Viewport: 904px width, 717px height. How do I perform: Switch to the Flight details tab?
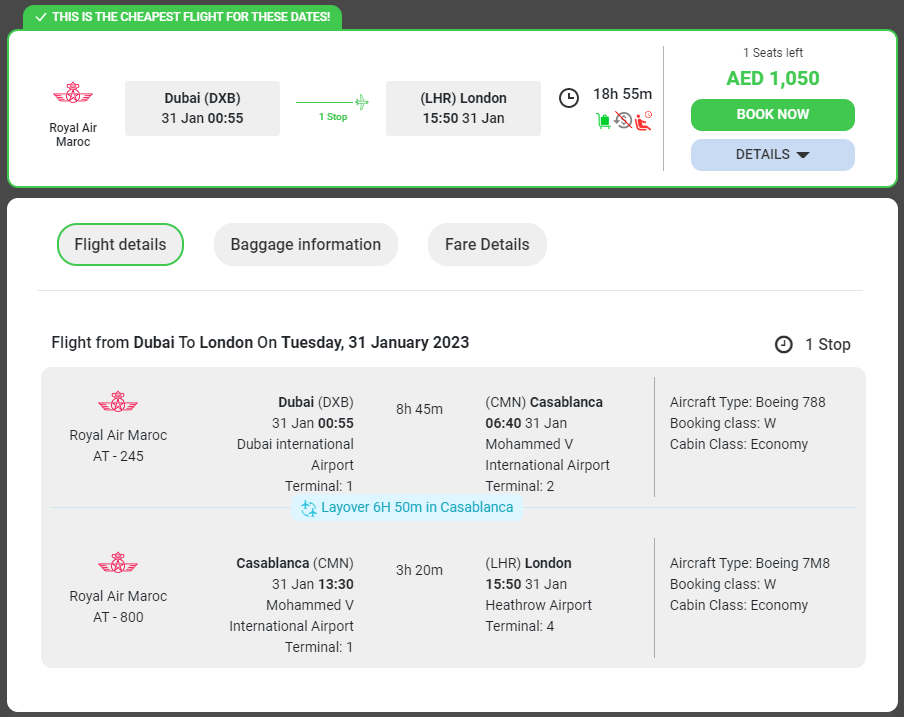[x=120, y=245]
